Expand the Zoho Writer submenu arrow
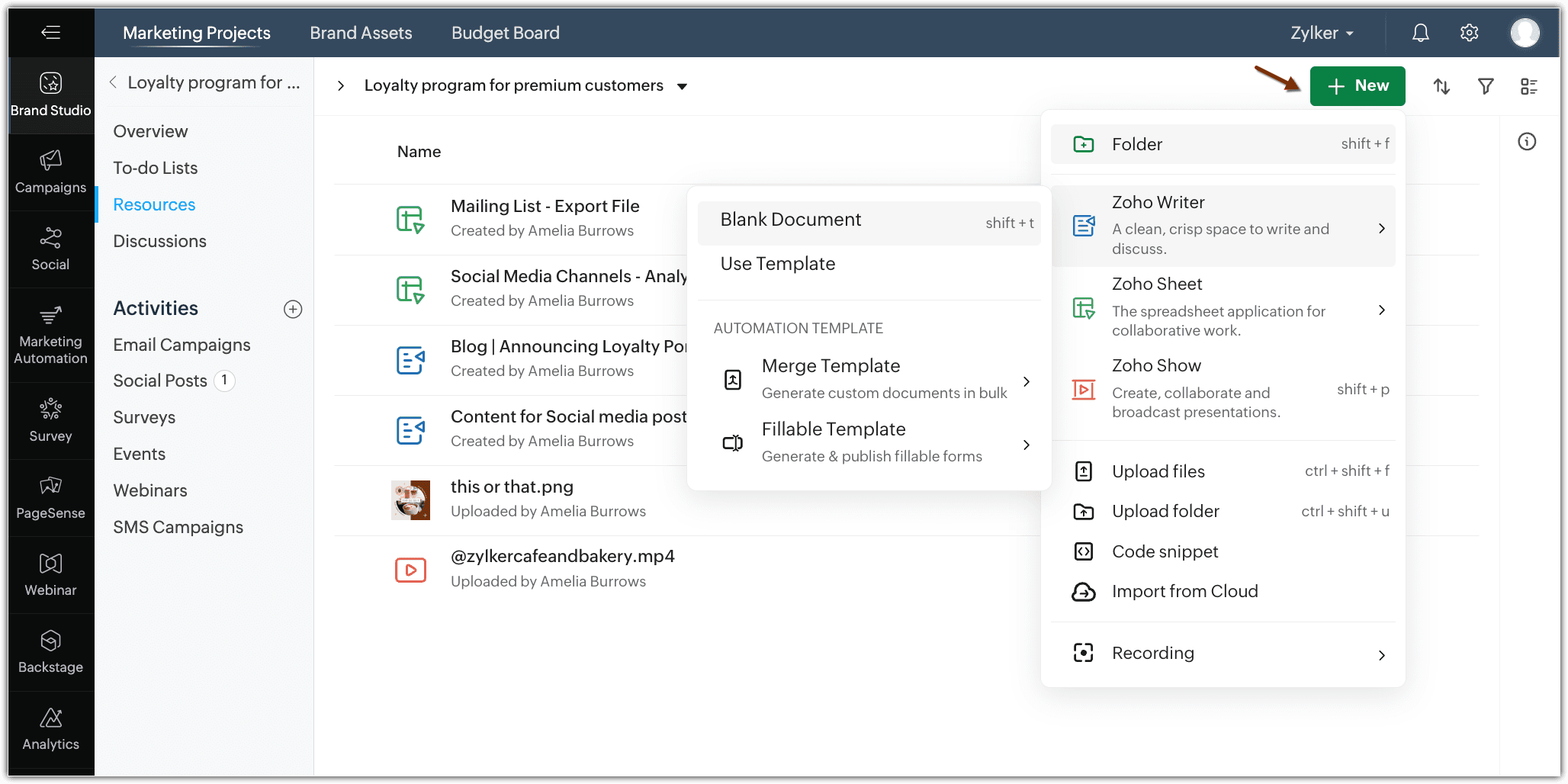 point(1381,228)
